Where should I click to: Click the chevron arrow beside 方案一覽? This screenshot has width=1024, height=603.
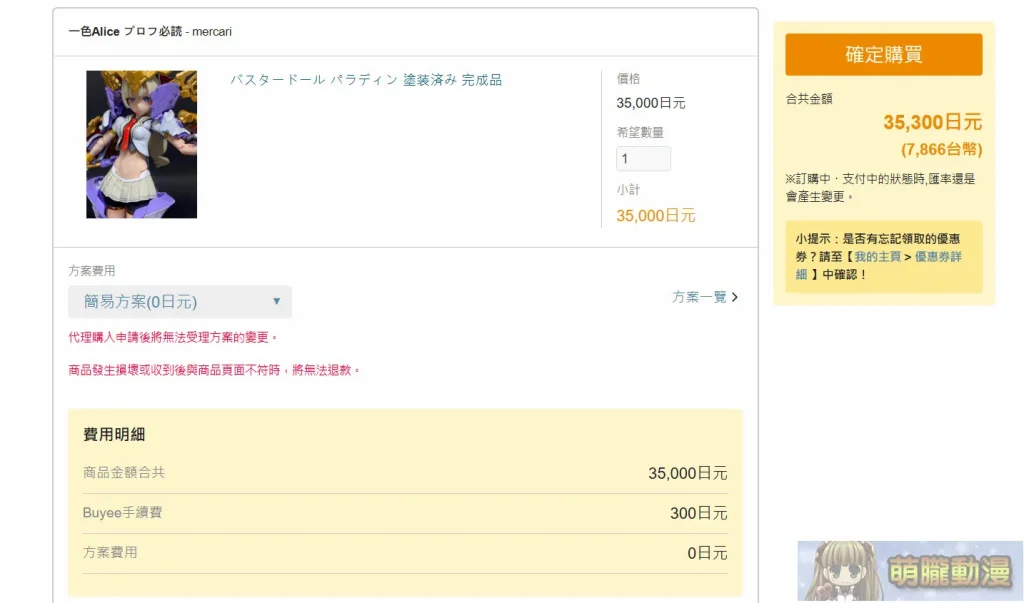pos(735,297)
